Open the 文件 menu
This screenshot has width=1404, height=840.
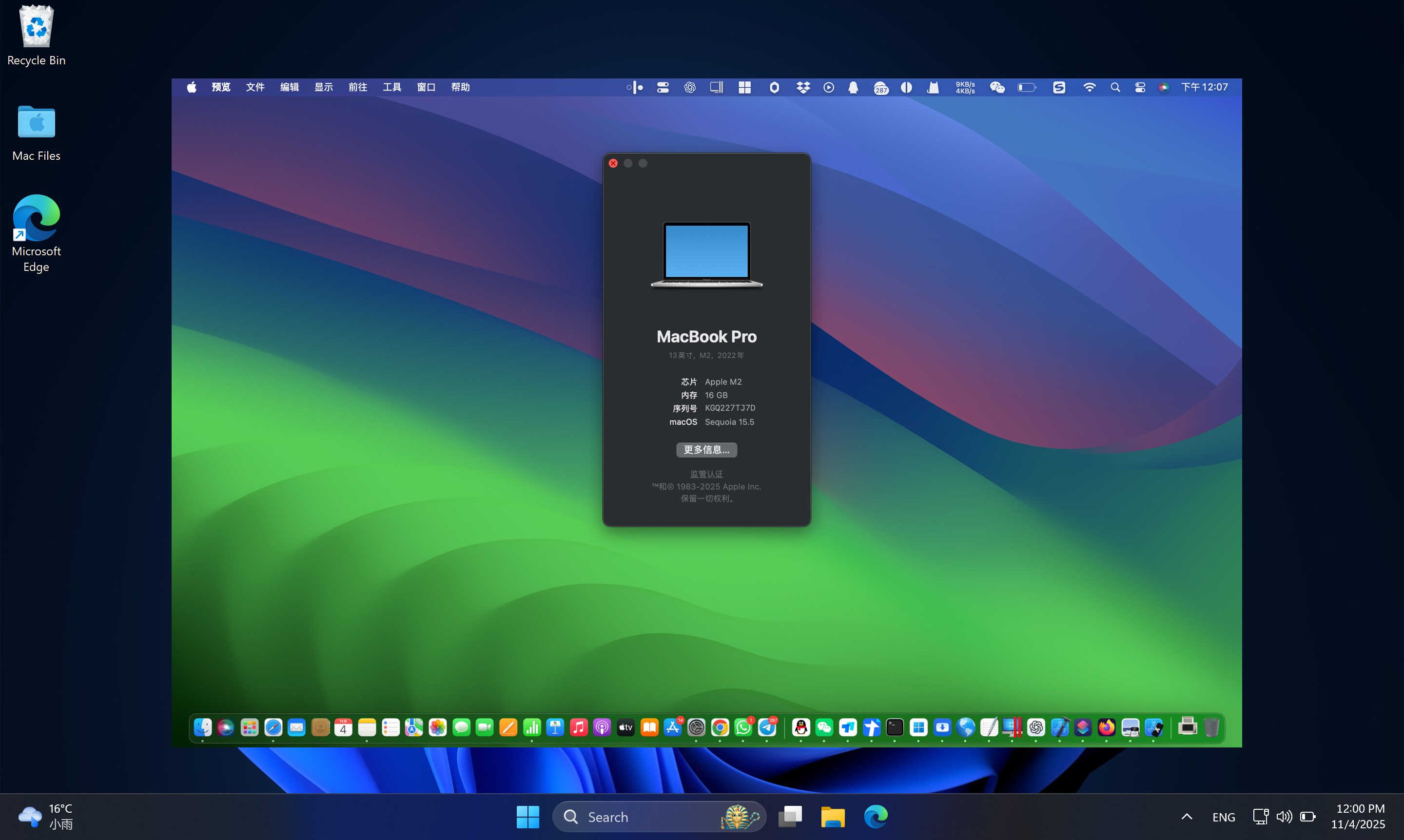coord(255,87)
